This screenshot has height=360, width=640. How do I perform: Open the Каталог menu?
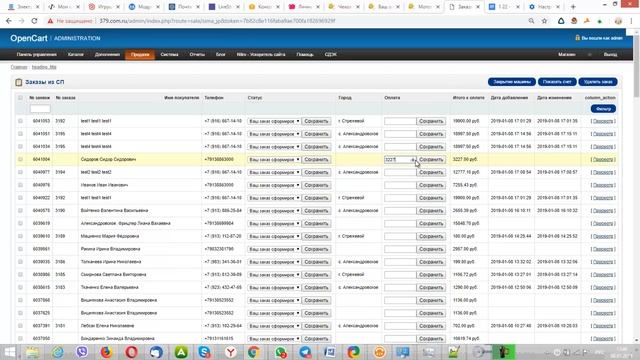tap(76, 54)
